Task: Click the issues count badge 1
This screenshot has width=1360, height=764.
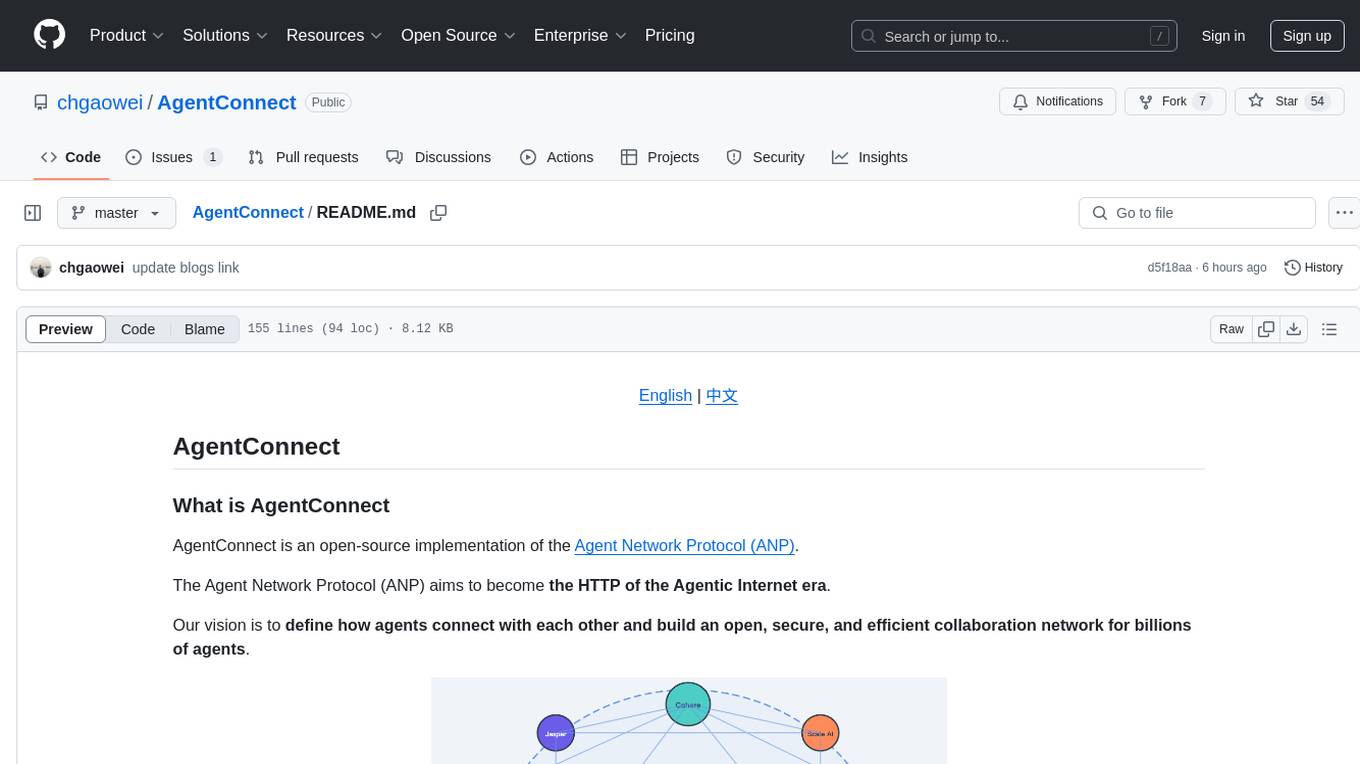Action: pyautogui.click(x=212, y=157)
